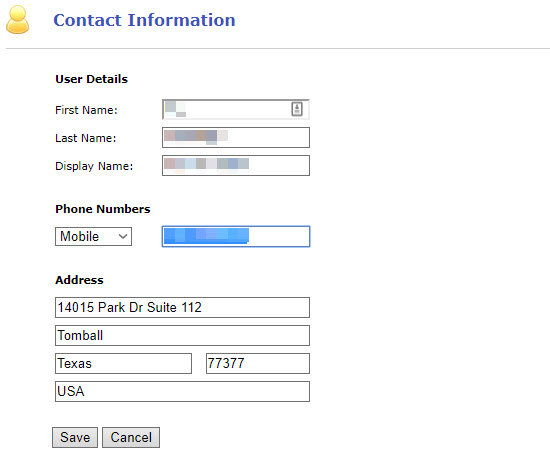Image resolution: width=550 pixels, height=460 pixels.
Task: Click the First Name label
Action: (x=86, y=110)
